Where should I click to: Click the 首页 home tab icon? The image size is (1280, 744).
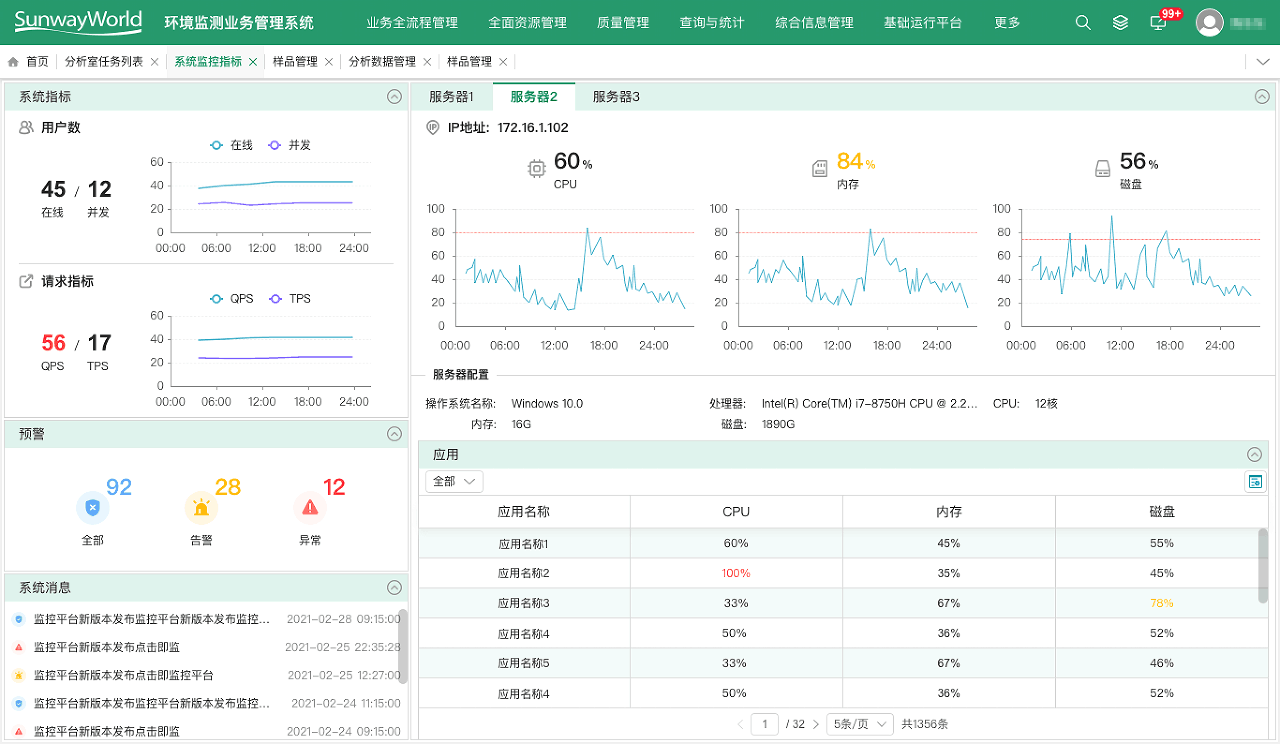coord(13,62)
